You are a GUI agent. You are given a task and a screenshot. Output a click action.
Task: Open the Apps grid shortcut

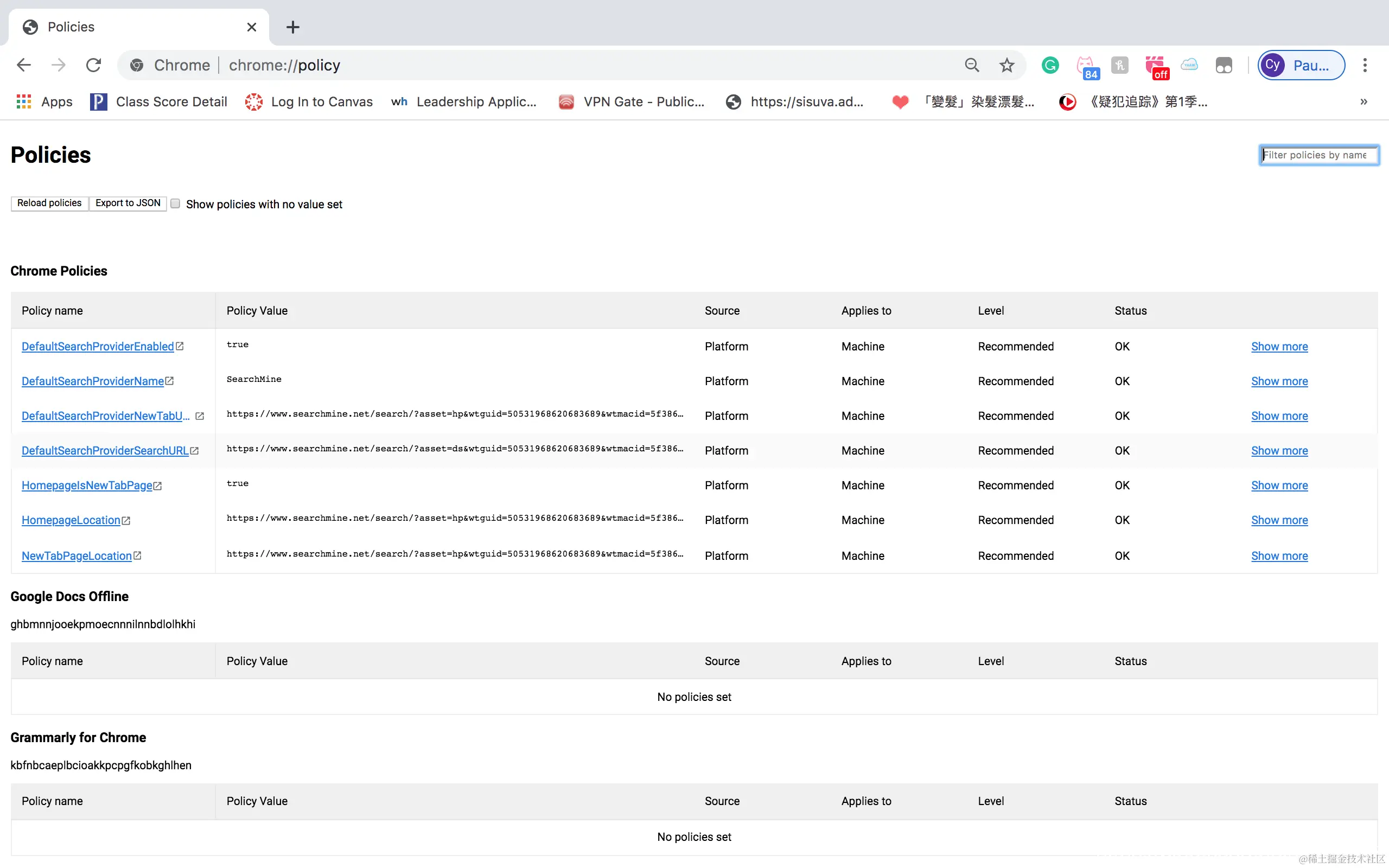24,102
